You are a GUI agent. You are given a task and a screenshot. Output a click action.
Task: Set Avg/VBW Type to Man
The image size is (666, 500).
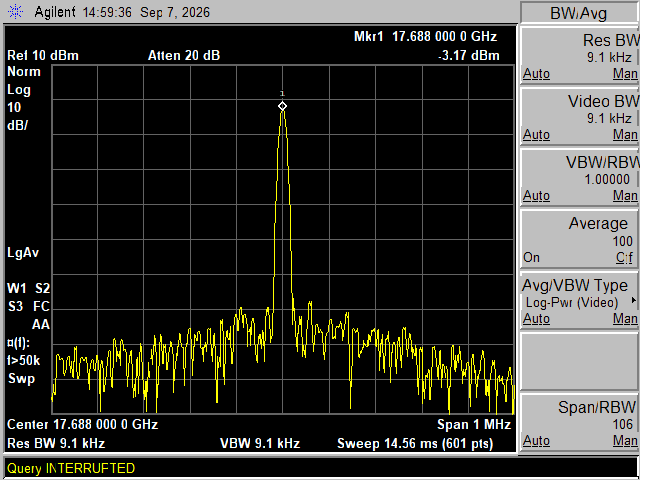click(625, 319)
